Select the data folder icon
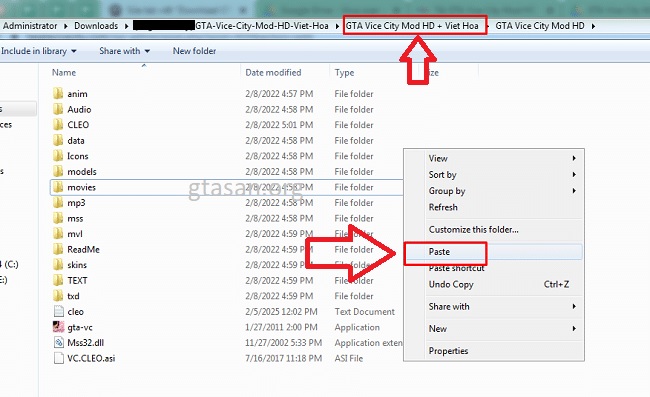The image size is (650, 397). pos(58,140)
